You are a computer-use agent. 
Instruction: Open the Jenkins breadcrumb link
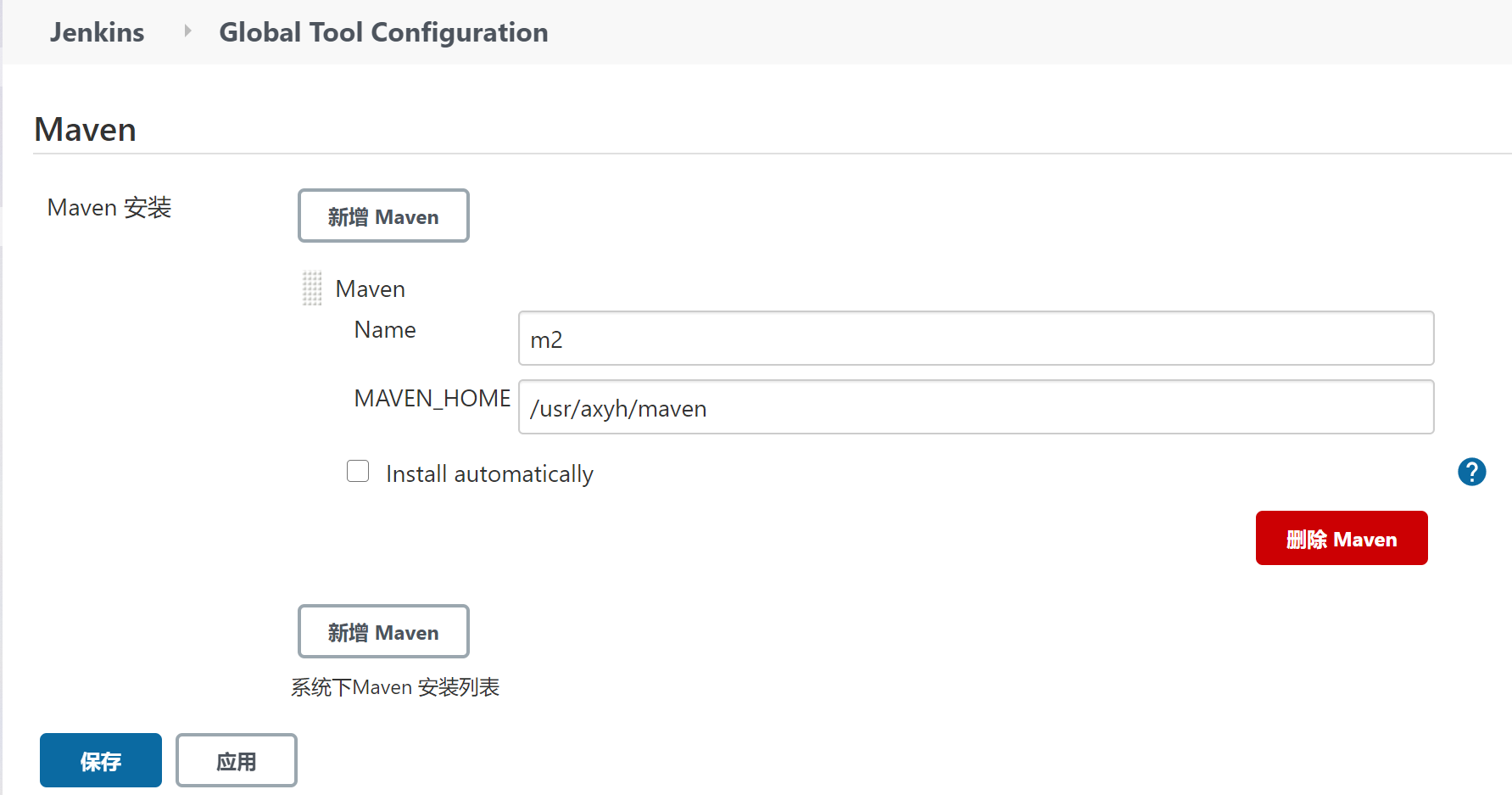tap(97, 32)
